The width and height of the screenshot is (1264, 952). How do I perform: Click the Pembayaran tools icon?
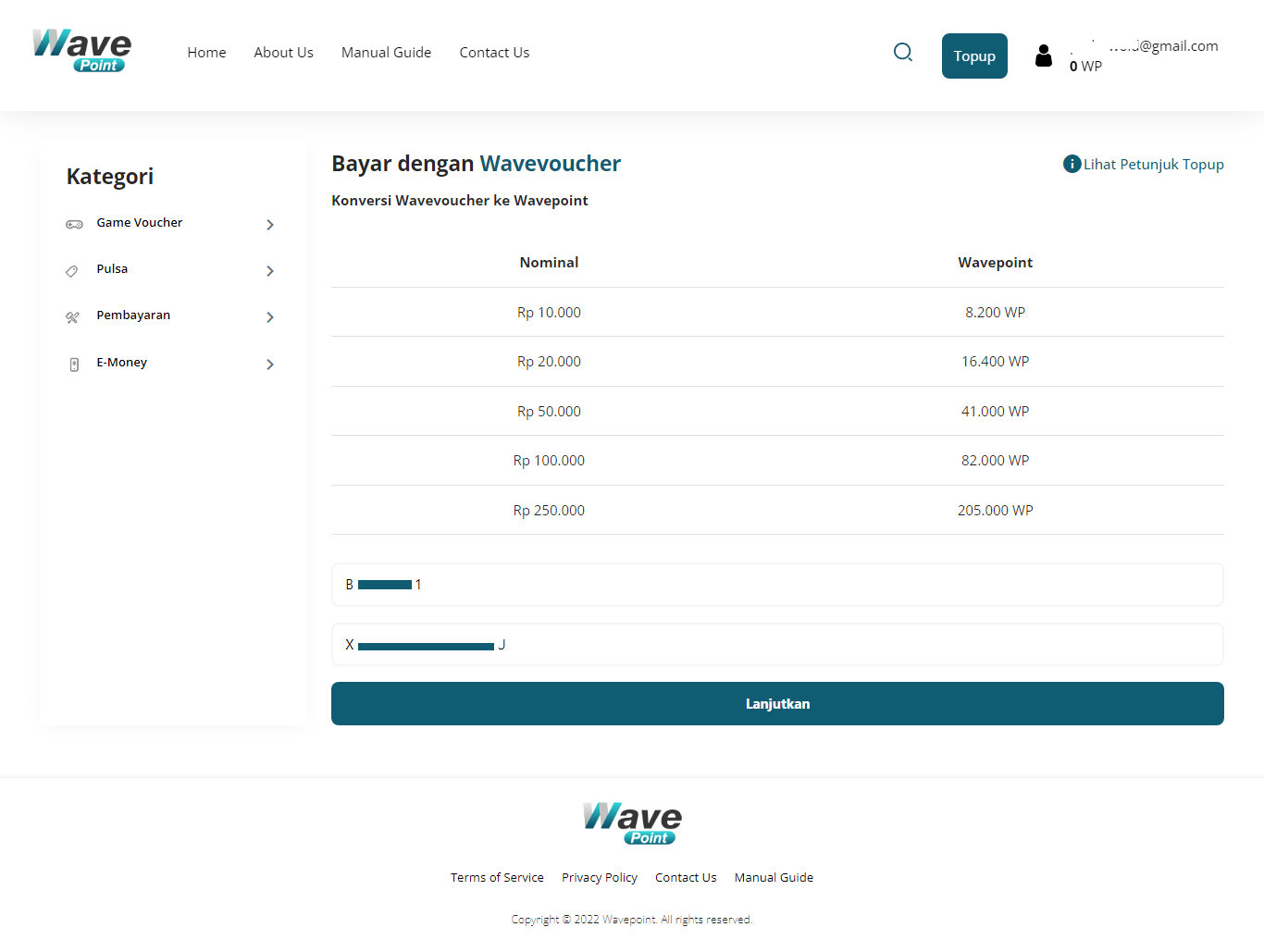72,317
